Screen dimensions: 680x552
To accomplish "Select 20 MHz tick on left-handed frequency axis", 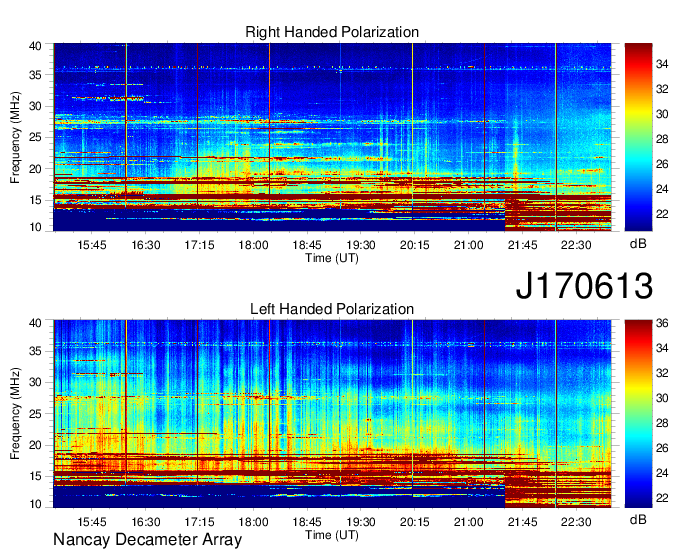I will [x=36, y=445].
